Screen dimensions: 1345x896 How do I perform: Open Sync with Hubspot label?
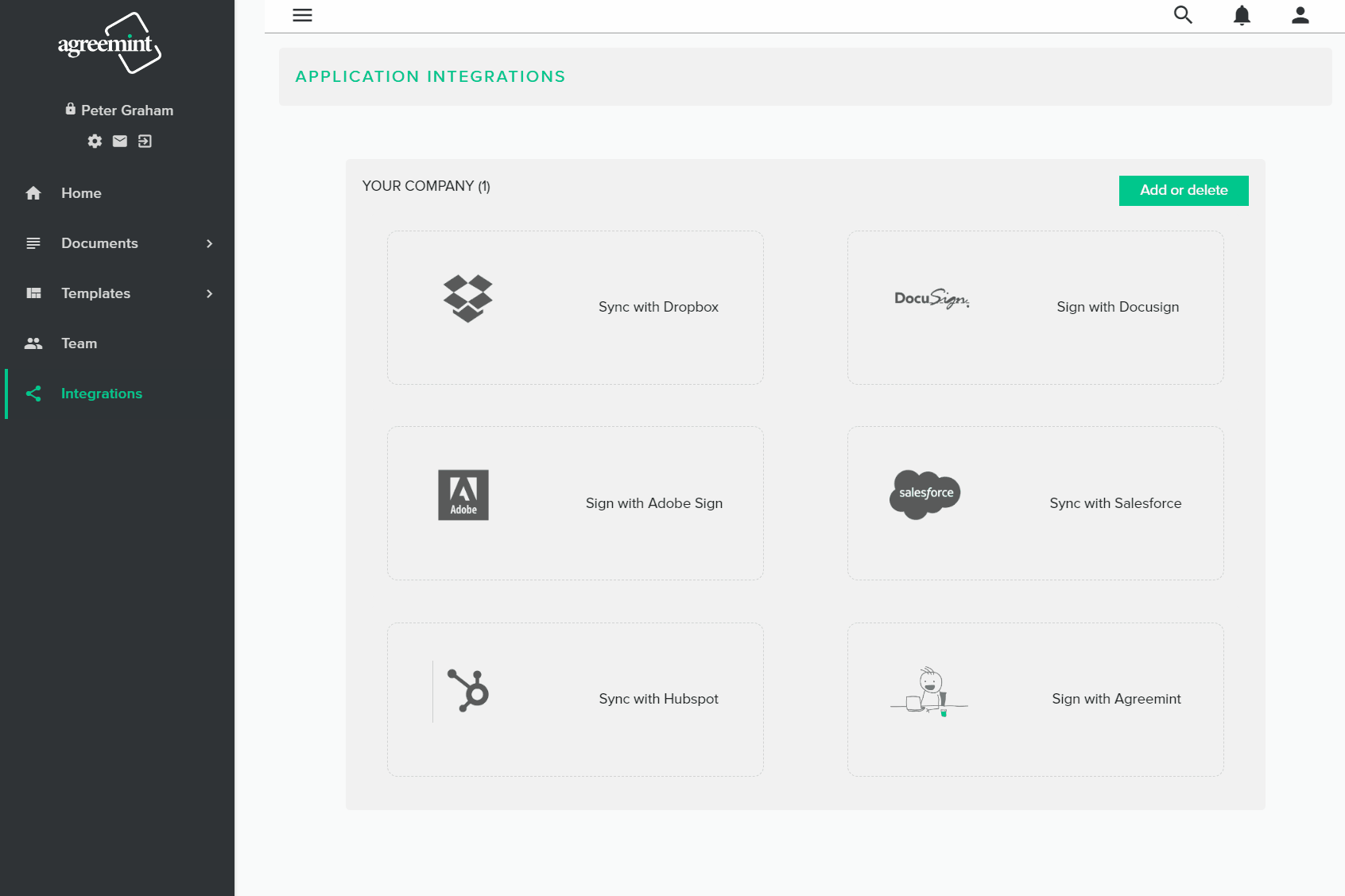pos(658,699)
